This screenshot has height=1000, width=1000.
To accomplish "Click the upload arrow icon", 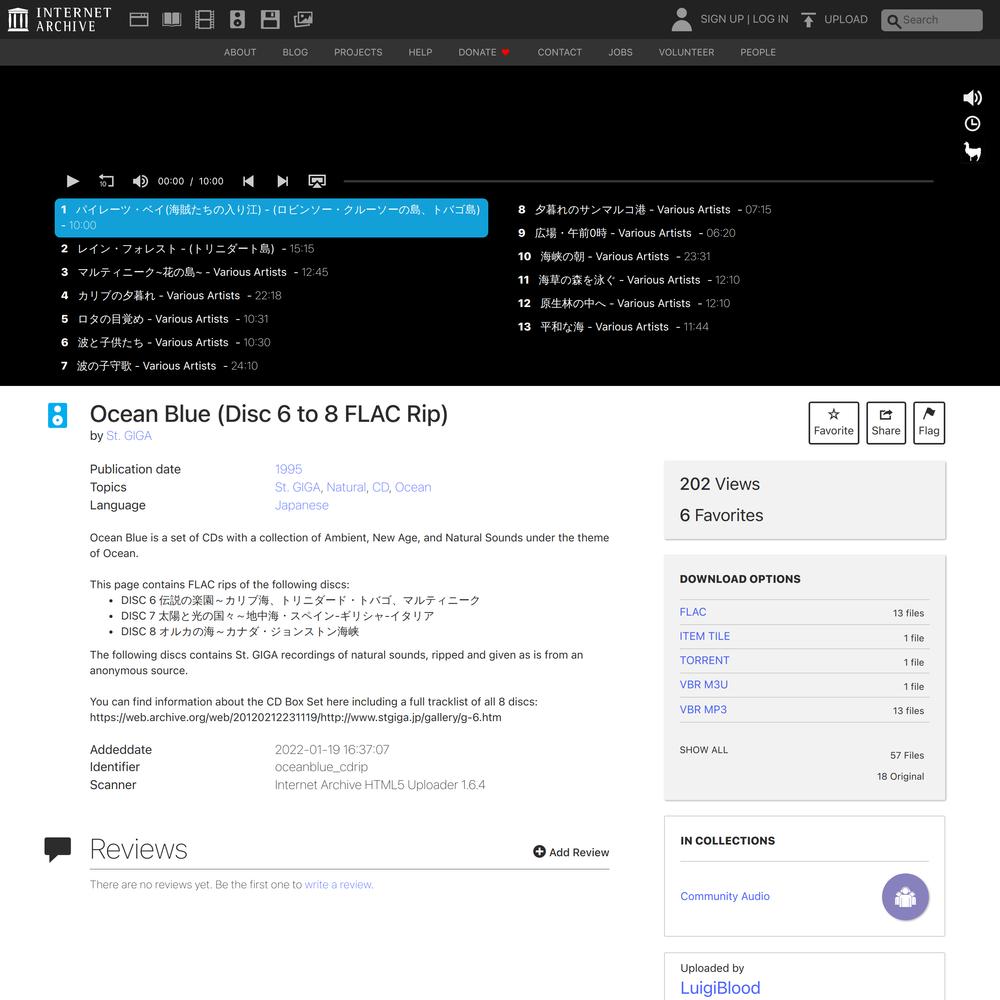I will coord(808,20).
